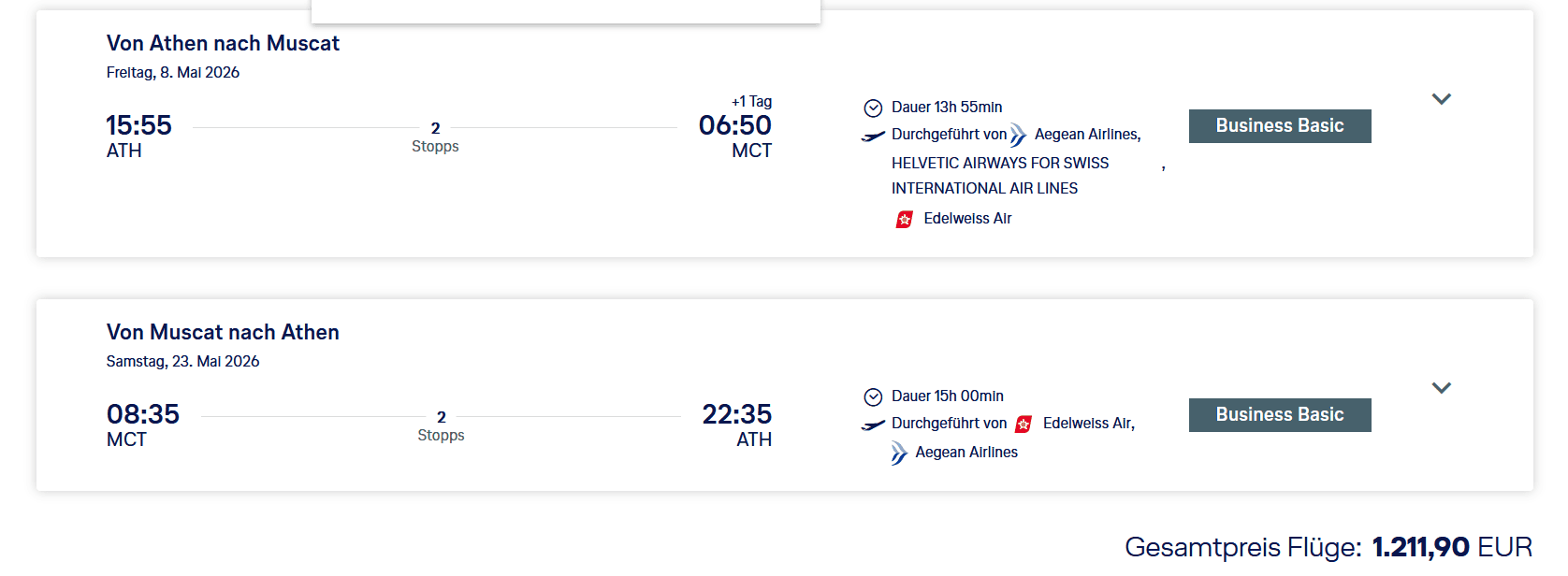Click the 15:55 ATH departure time
Viewport: 1568px width, 576px height.
click(x=138, y=126)
